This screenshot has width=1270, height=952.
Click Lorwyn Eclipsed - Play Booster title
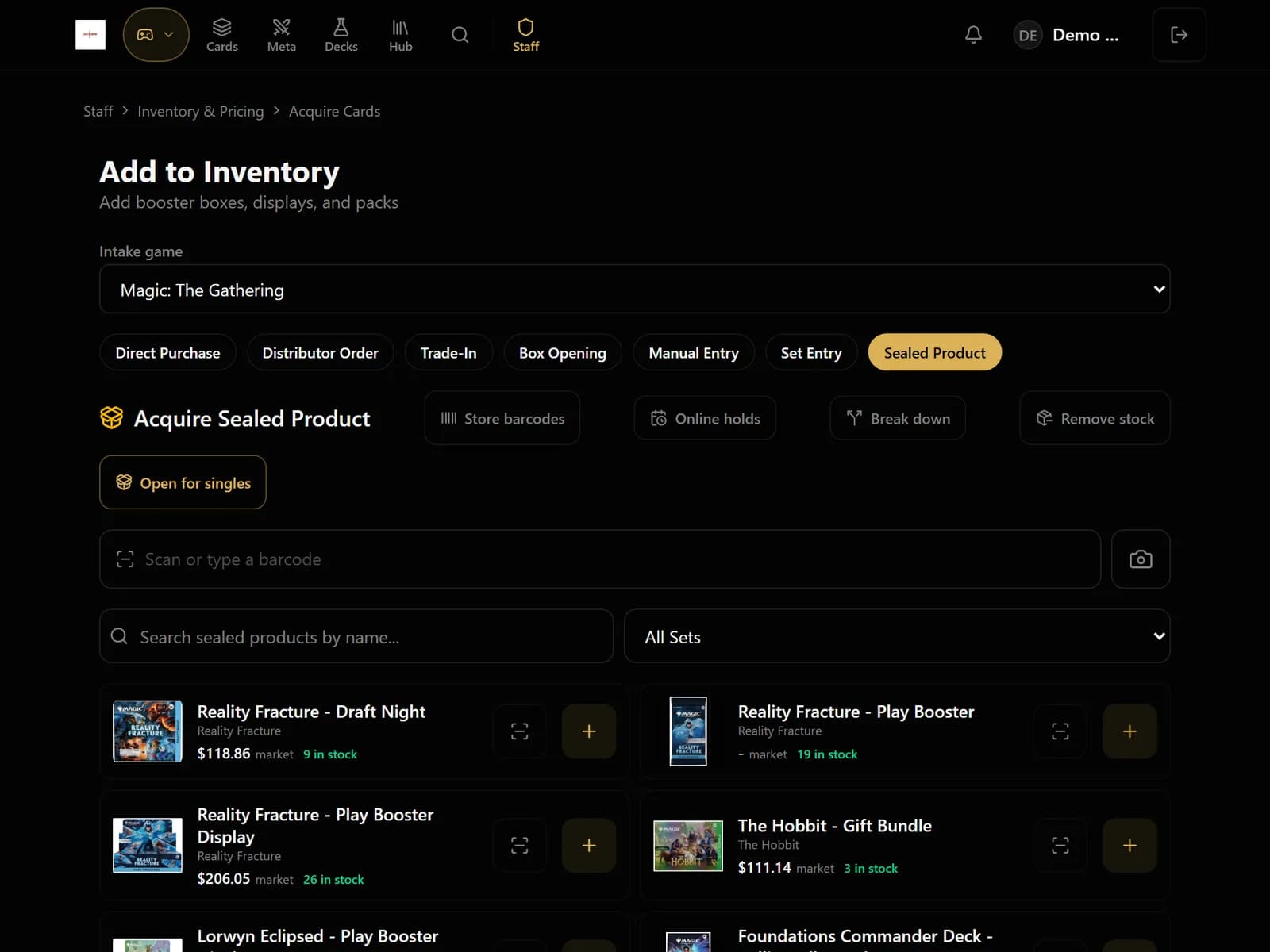pos(317,936)
